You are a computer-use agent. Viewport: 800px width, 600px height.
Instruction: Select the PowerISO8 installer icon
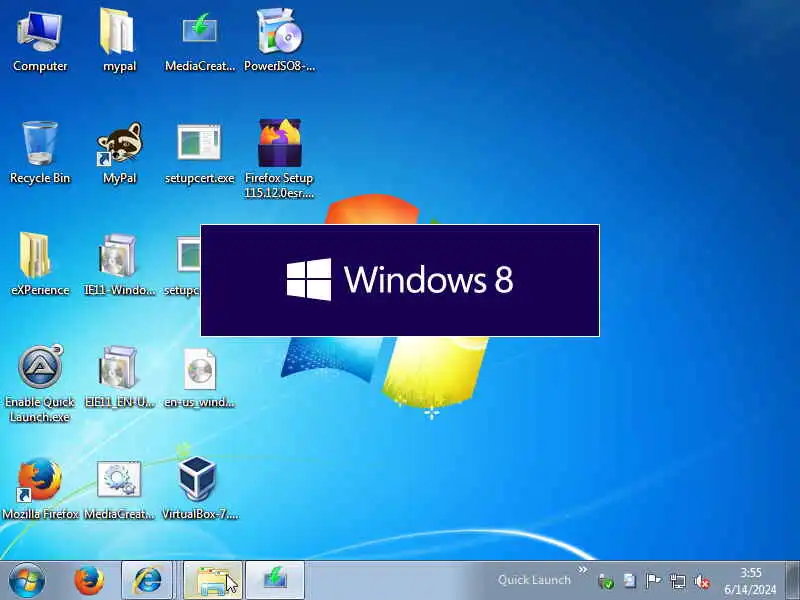click(x=280, y=41)
